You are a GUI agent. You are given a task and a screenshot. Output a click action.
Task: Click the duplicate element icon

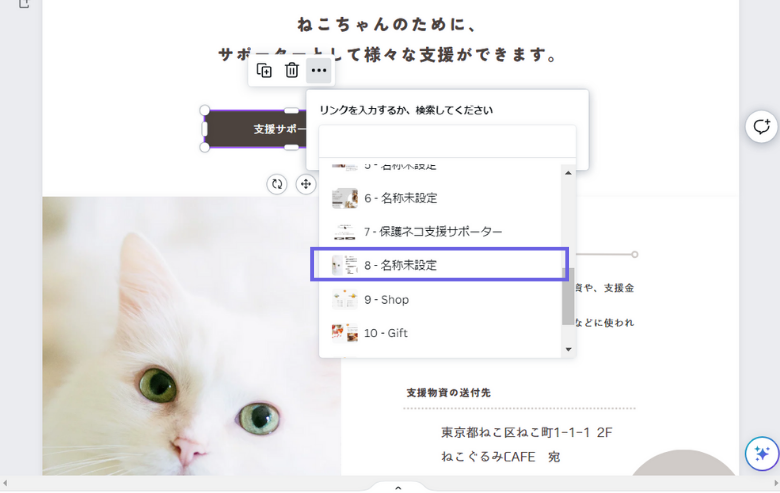point(264,71)
